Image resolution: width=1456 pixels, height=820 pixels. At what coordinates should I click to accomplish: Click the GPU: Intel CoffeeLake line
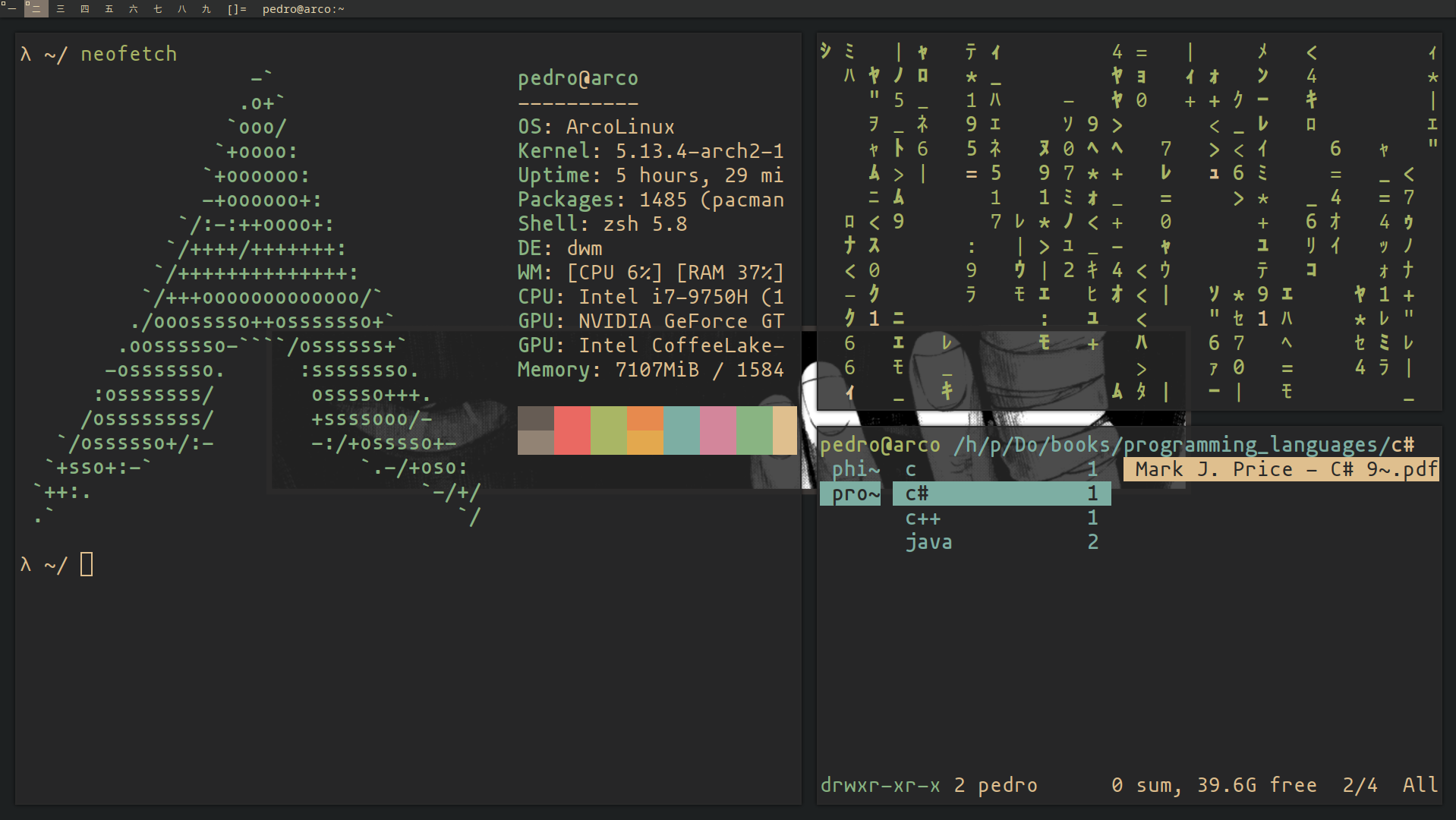tap(651, 345)
